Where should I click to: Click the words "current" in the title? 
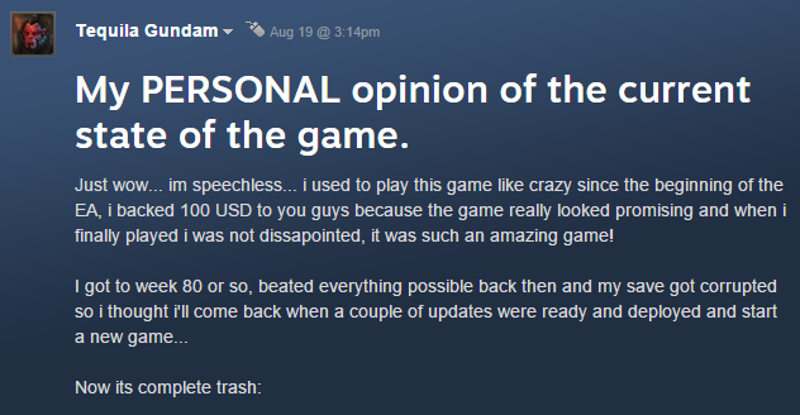(x=684, y=90)
